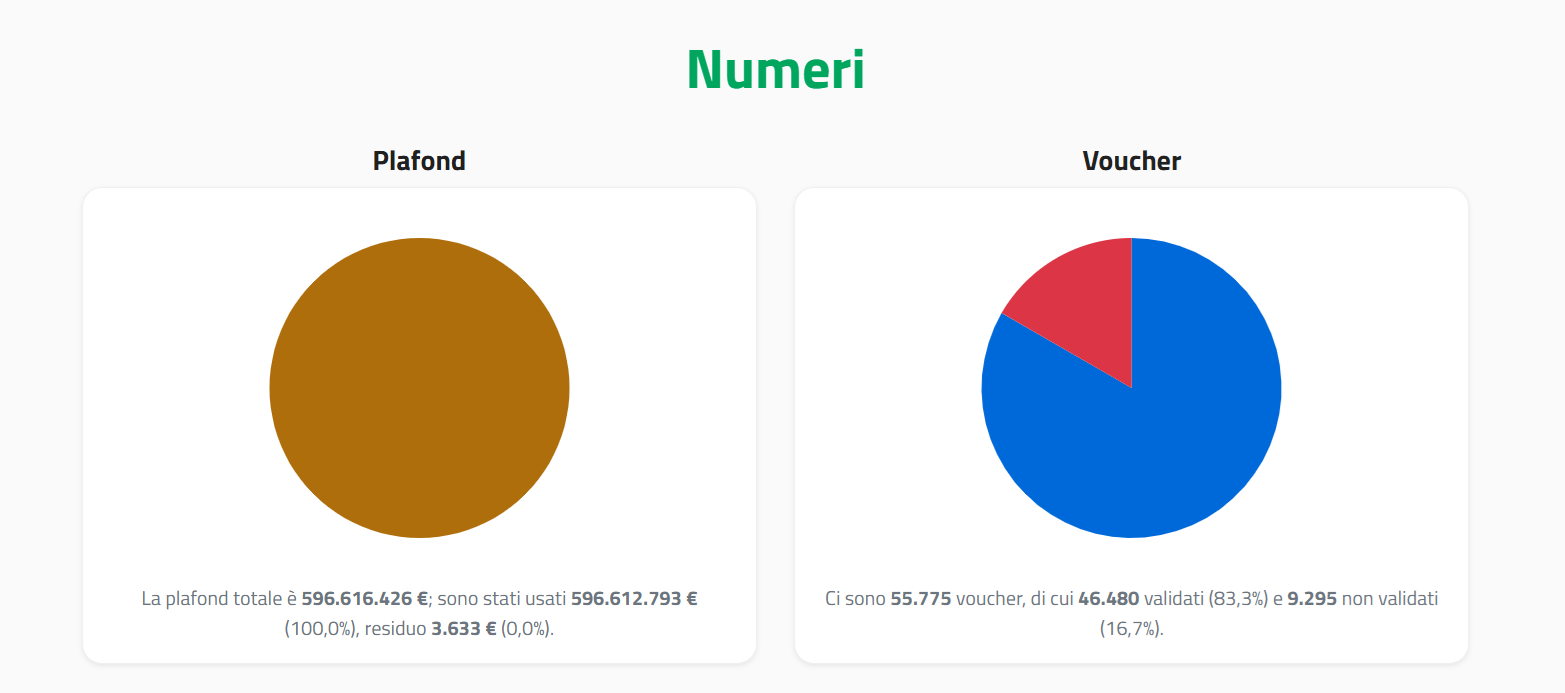Click the brown Plafond pie chart
This screenshot has width=1565, height=693.
click(419, 388)
